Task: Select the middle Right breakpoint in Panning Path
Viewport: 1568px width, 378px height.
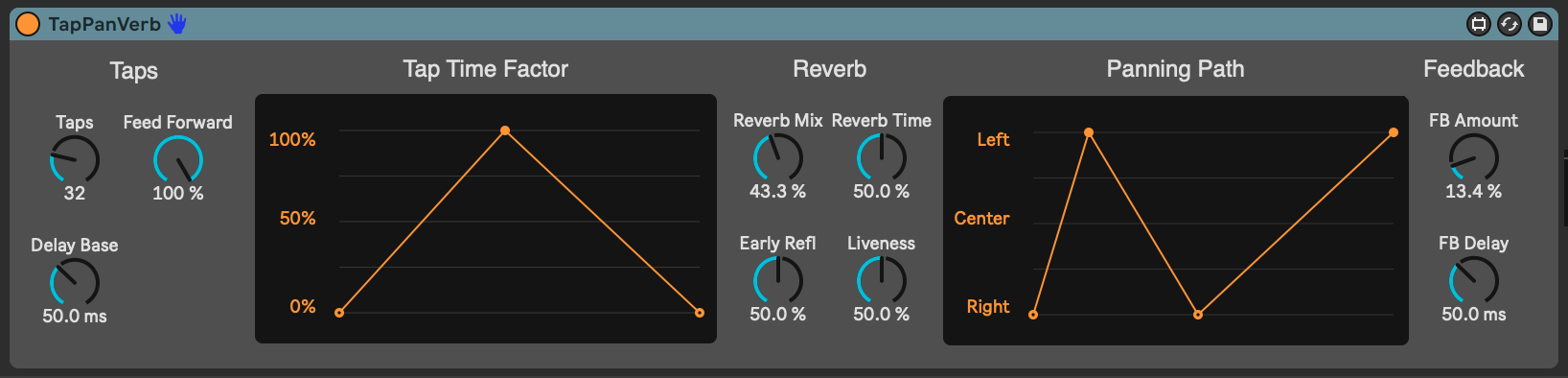Action: 1198,315
